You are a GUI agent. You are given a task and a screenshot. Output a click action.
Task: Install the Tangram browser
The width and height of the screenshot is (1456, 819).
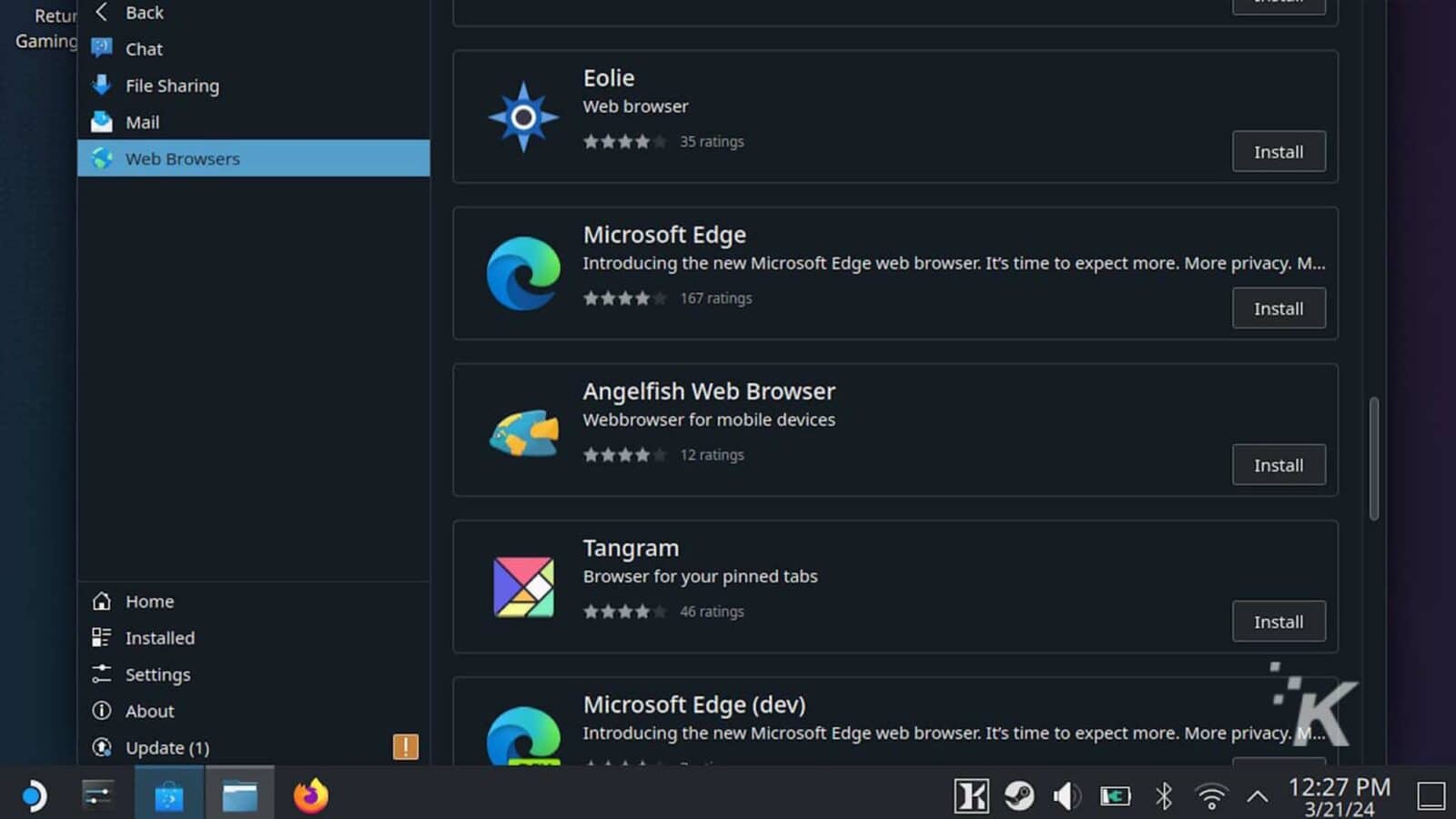point(1279,622)
